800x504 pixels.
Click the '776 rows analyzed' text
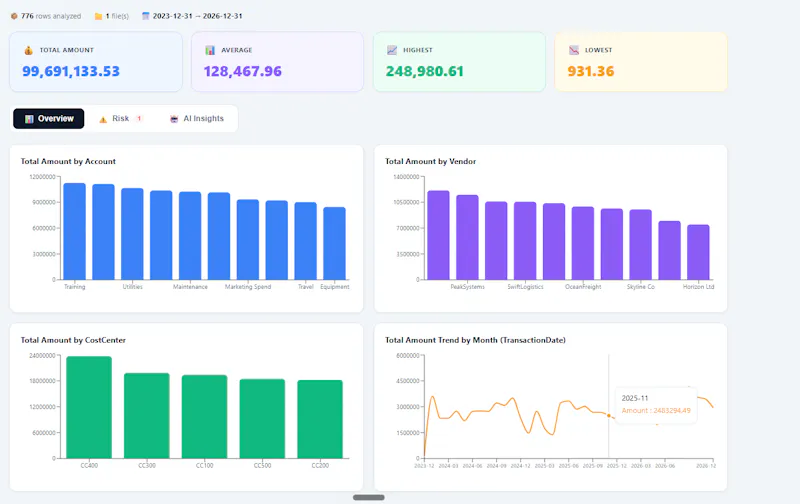pos(51,16)
